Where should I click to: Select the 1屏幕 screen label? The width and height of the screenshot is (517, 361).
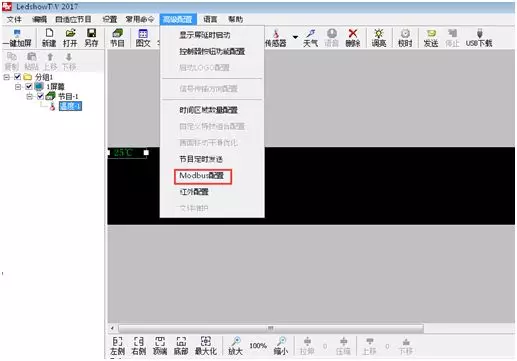[x=55, y=87]
